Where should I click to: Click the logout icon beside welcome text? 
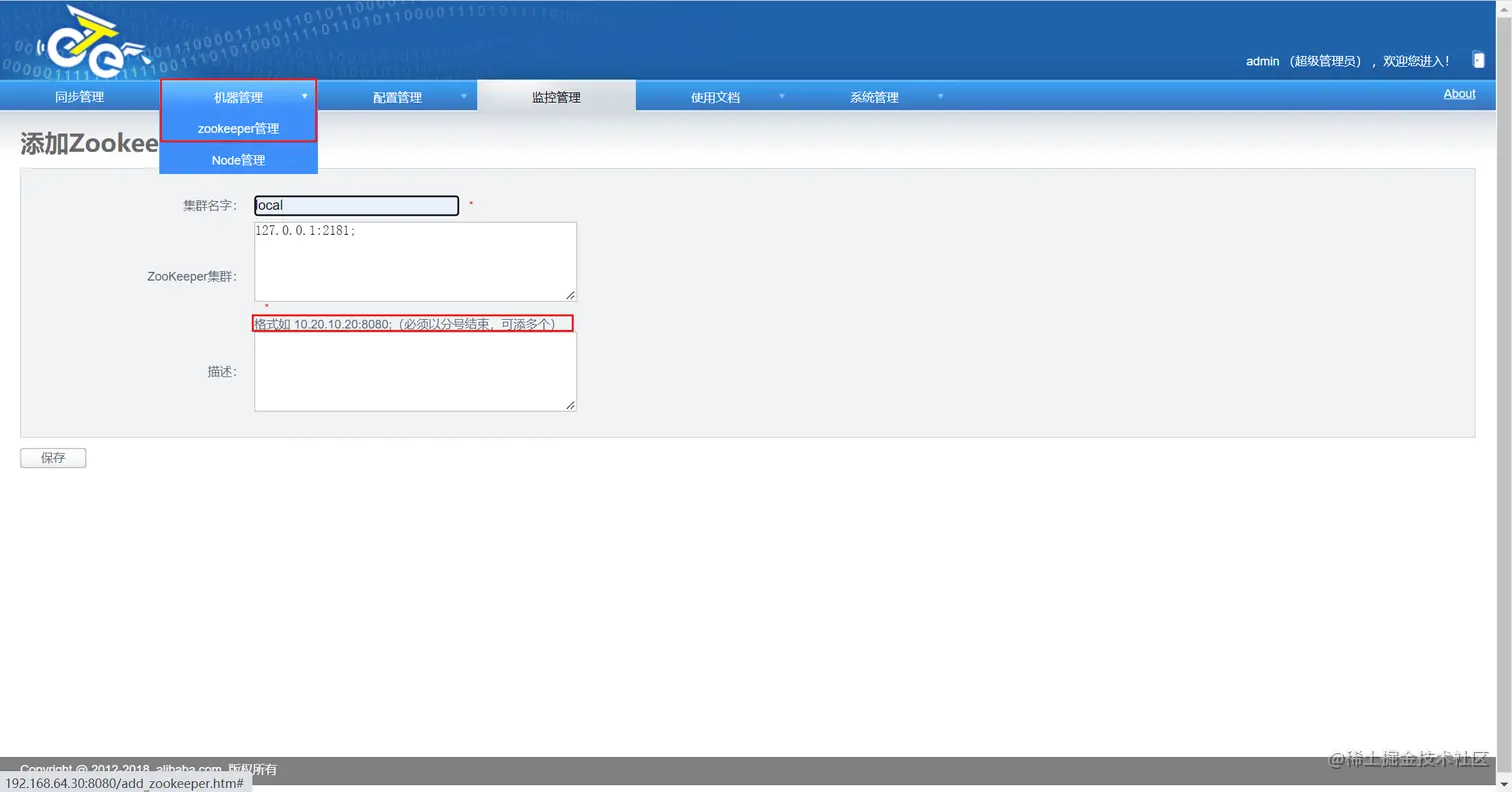point(1479,60)
